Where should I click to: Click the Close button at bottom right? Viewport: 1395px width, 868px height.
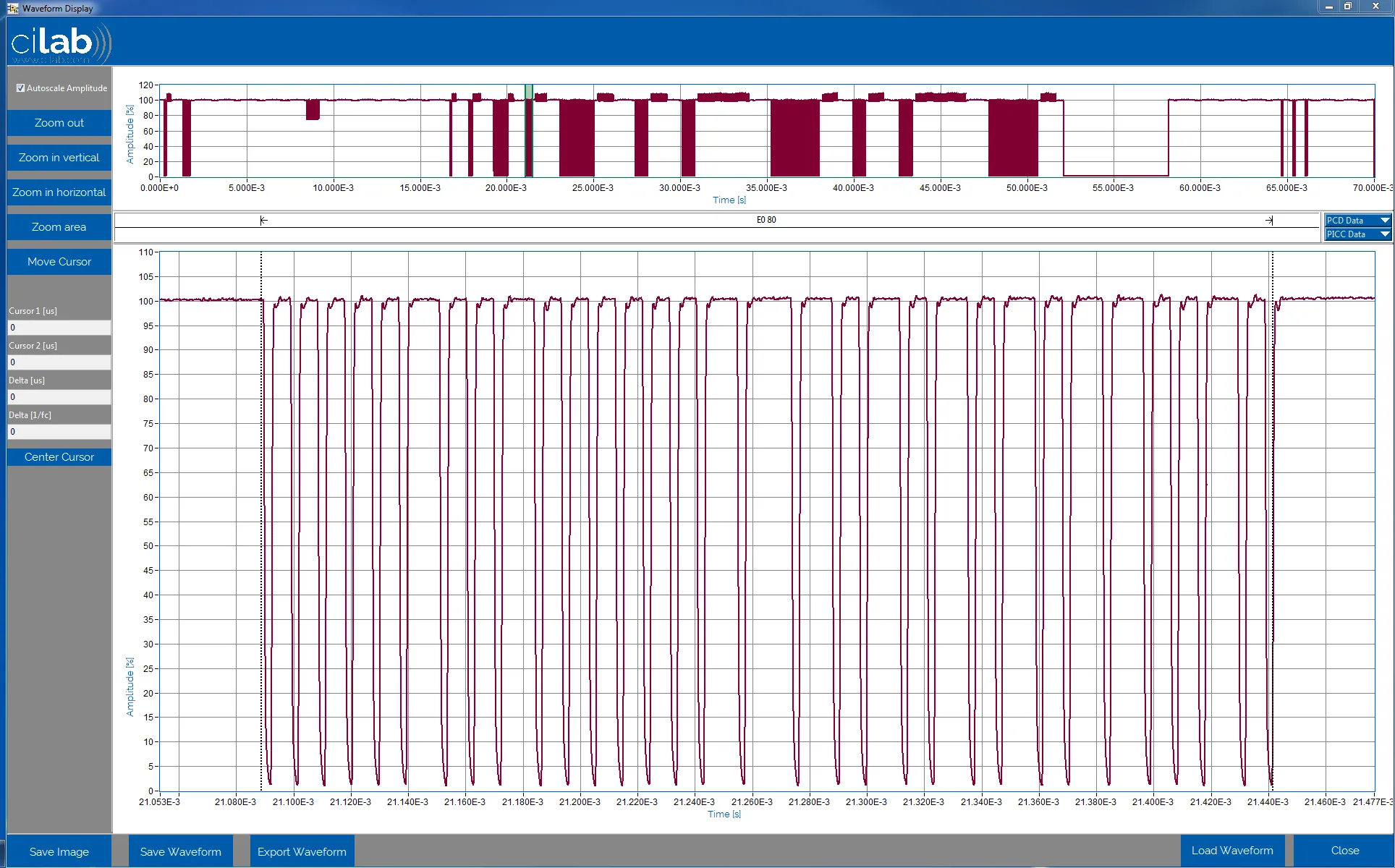(x=1344, y=851)
